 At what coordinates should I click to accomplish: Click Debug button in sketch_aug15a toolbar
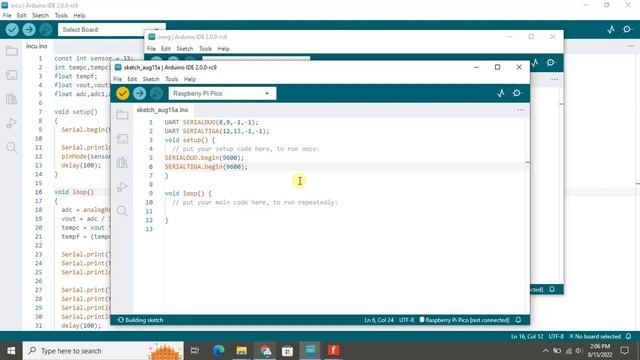(x=156, y=93)
